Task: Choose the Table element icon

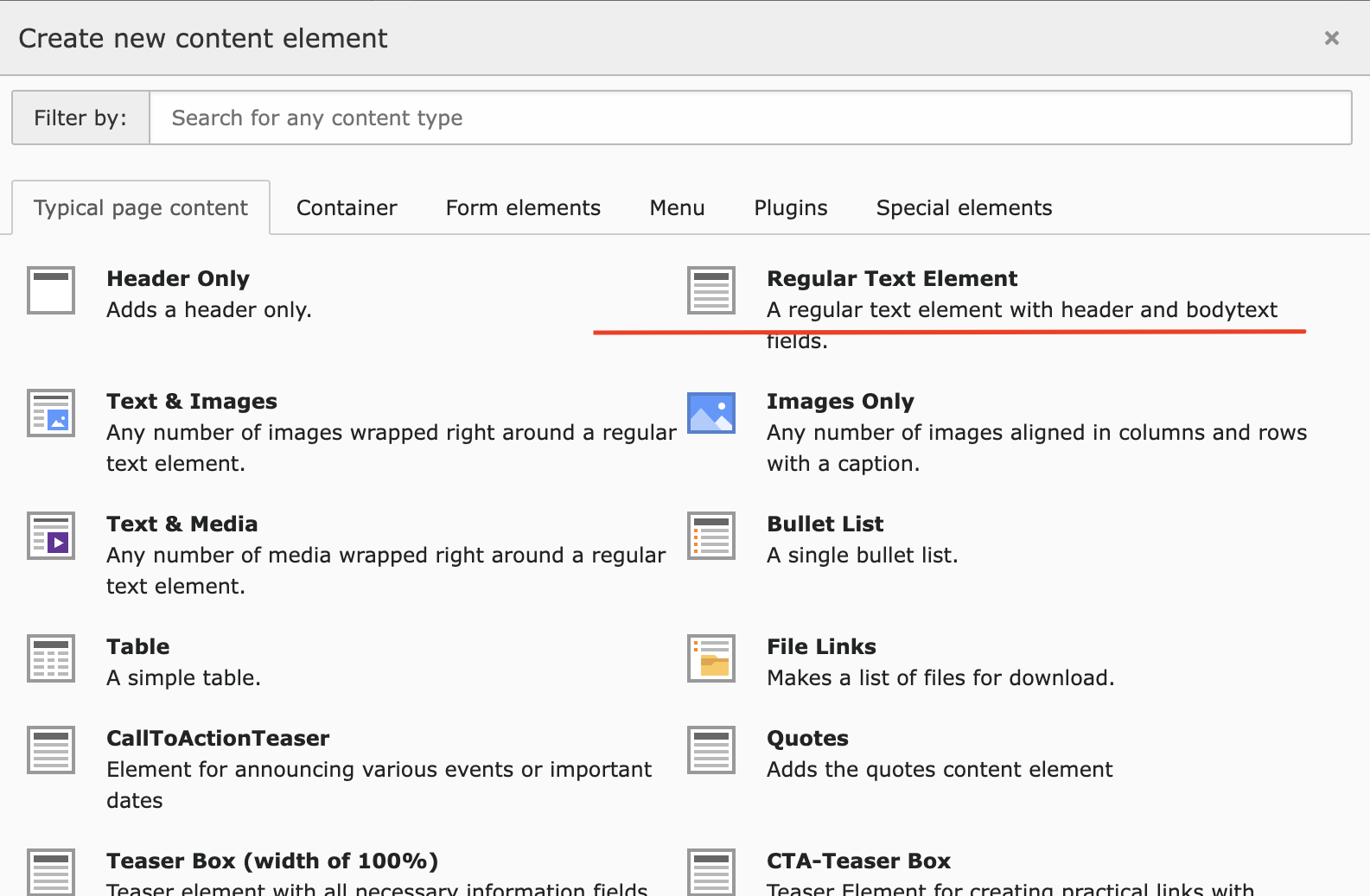Action: click(x=51, y=658)
